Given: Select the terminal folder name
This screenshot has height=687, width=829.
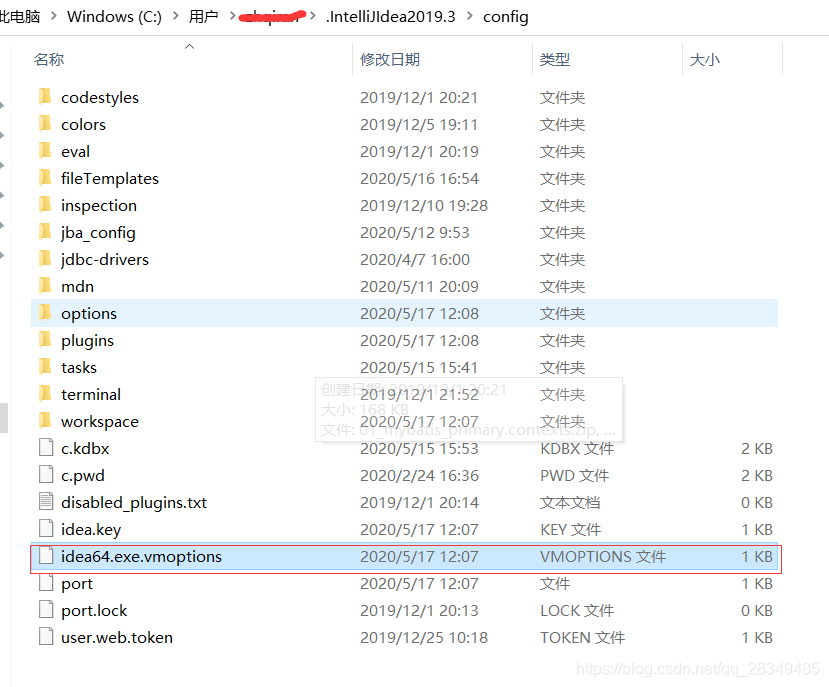Looking at the screenshot, I should coord(91,395).
